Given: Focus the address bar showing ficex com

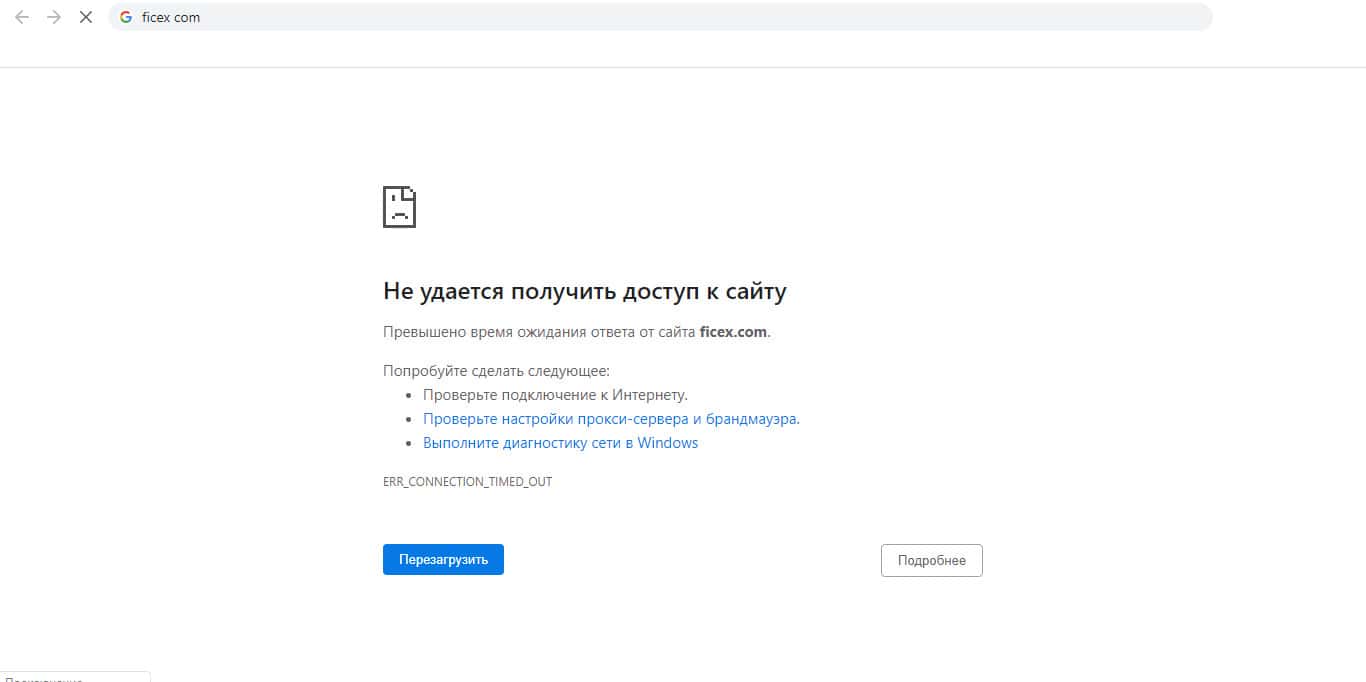Looking at the screenshot, I should point(660,17).
